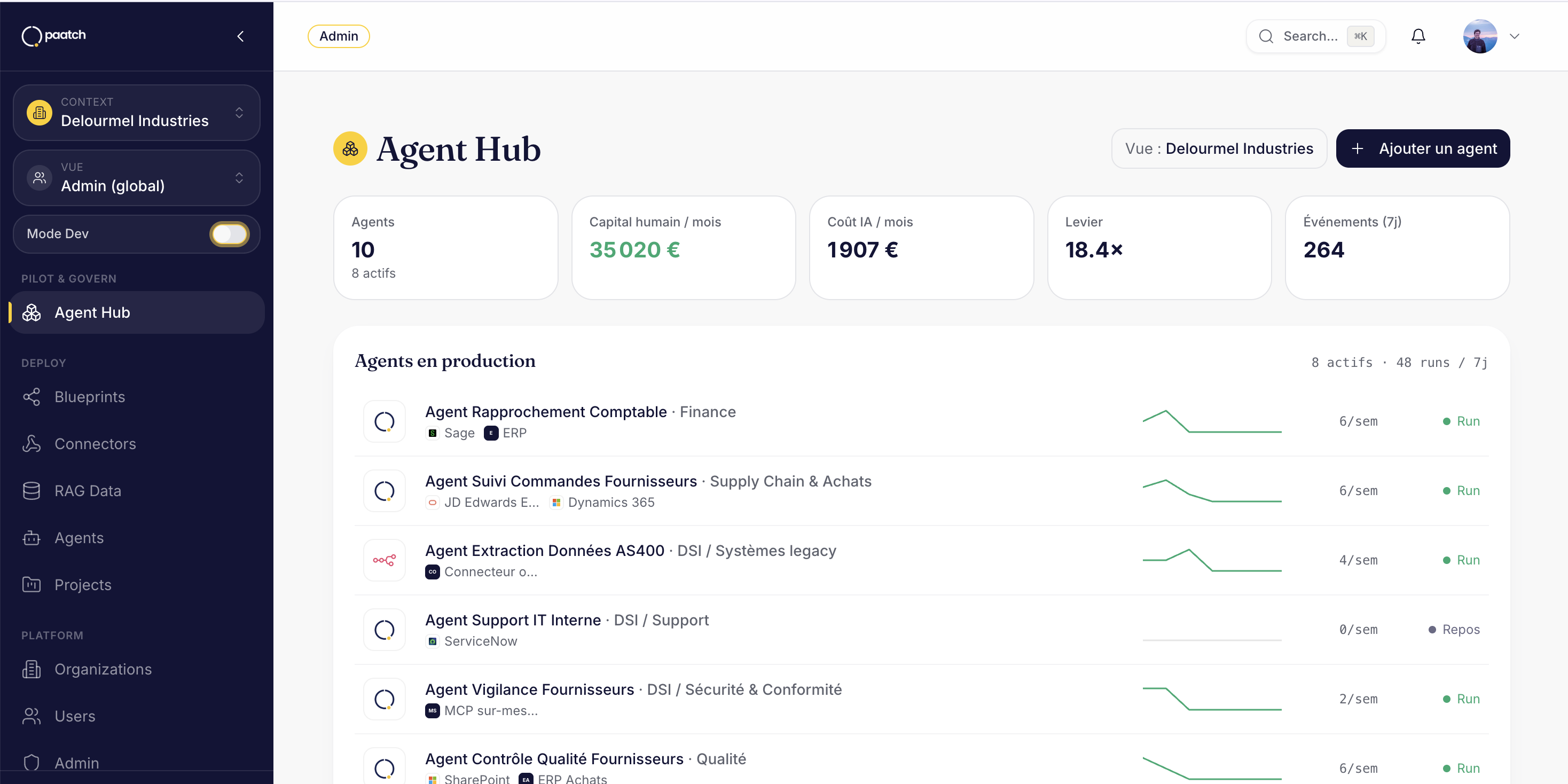This screenshot has width=1568, height=784.
Task: Click the Agent Support IT Interne avatar icon
Action: [x=384, y=630]
